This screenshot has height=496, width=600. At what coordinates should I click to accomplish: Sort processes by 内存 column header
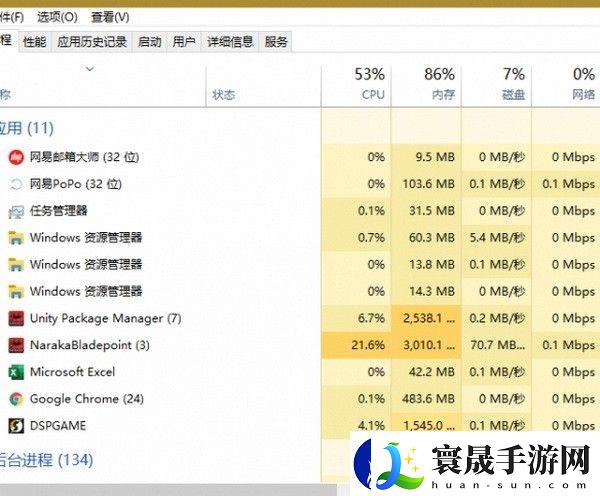(440, 84)
